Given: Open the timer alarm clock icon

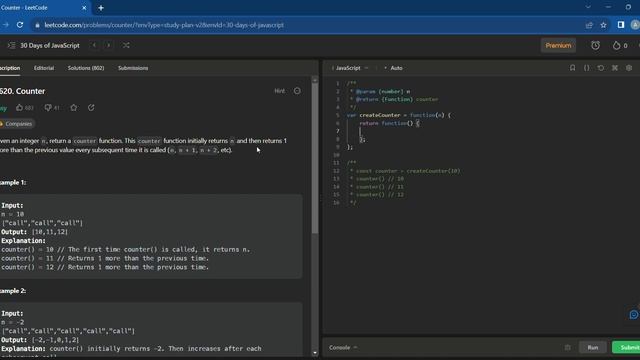Looking at the screenshot, I should [x=596, y=45].
